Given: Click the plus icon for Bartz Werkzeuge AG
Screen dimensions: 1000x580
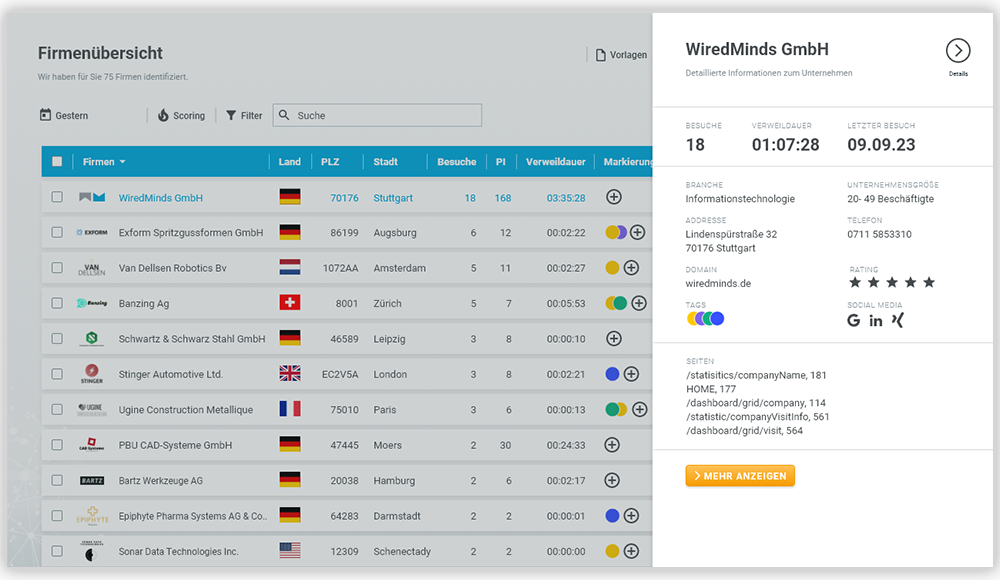Looking at the screenshot, I should 612,480.
